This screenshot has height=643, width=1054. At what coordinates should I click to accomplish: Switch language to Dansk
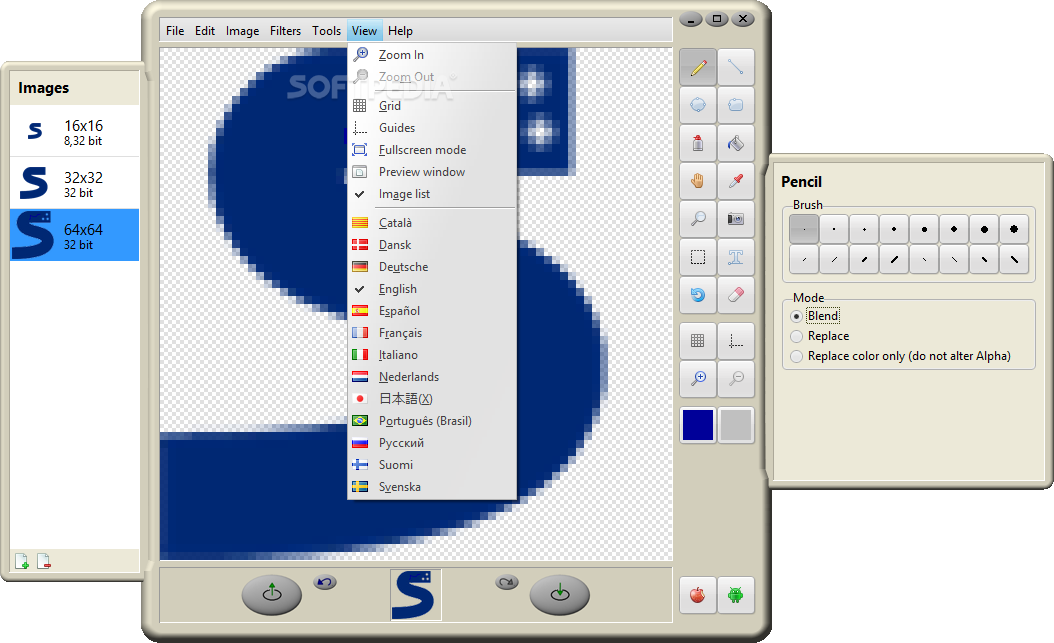(432, 245)
